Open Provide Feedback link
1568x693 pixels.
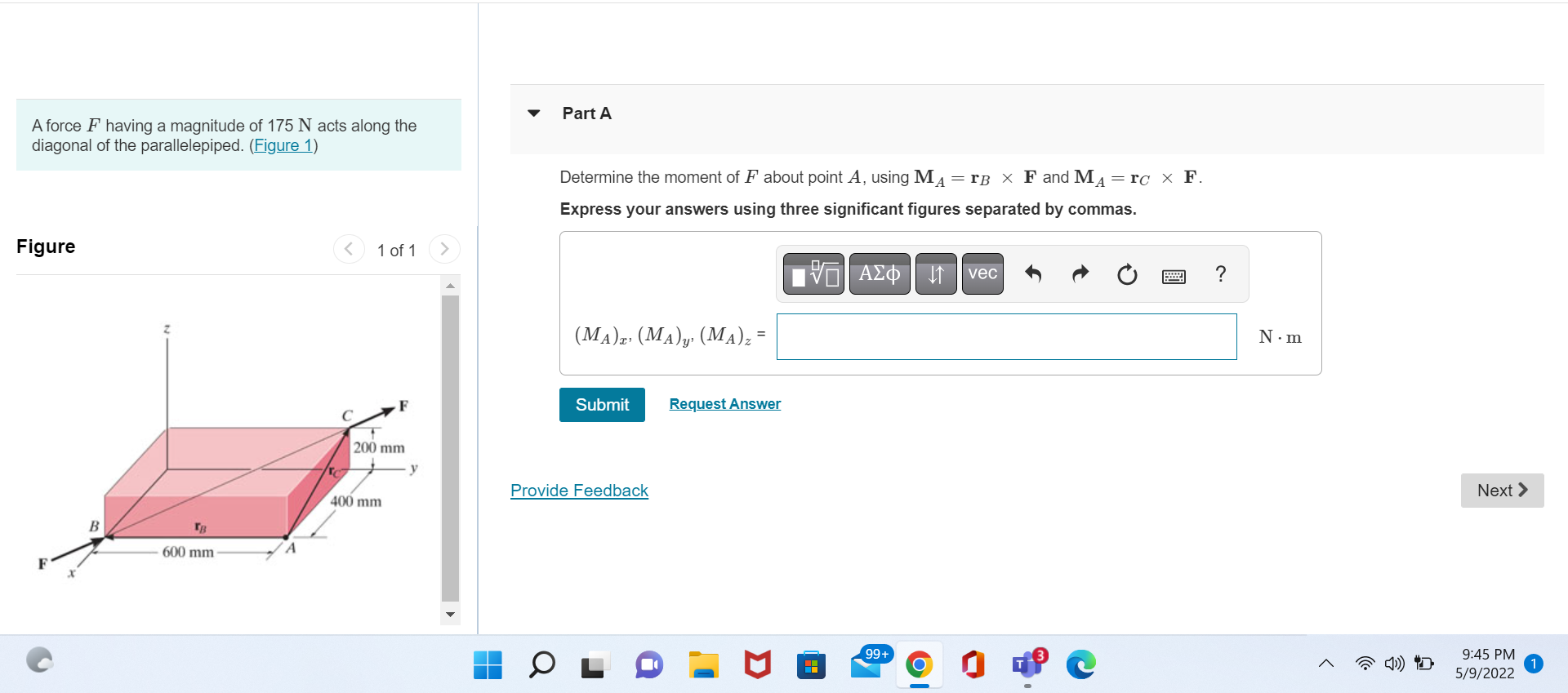click(x=579, y=491)
